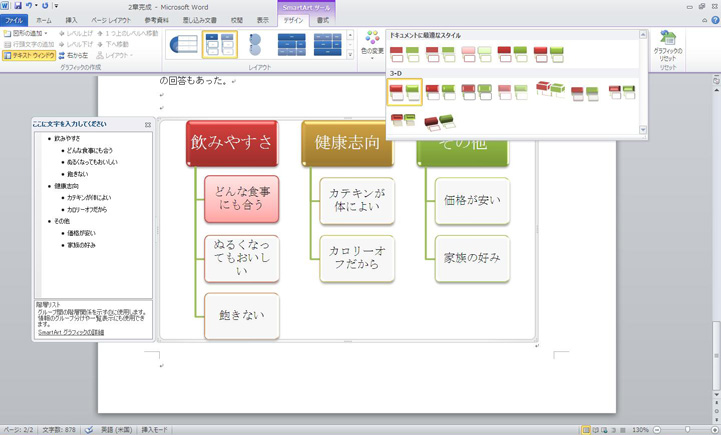Viewport: 721px width, 435px height.
Task: Open the ページレイアウト tab
Action: point(110,20)
